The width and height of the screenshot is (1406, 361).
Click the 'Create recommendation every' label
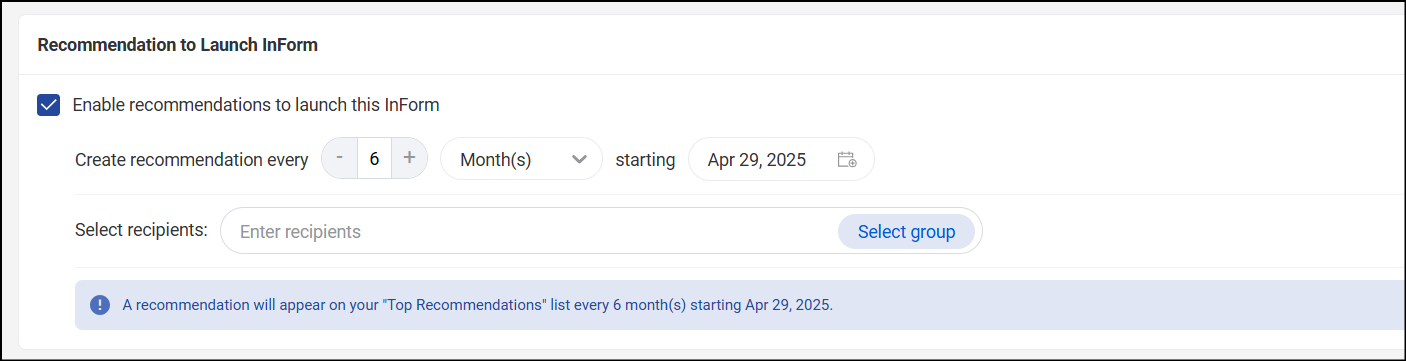[192, 159]
